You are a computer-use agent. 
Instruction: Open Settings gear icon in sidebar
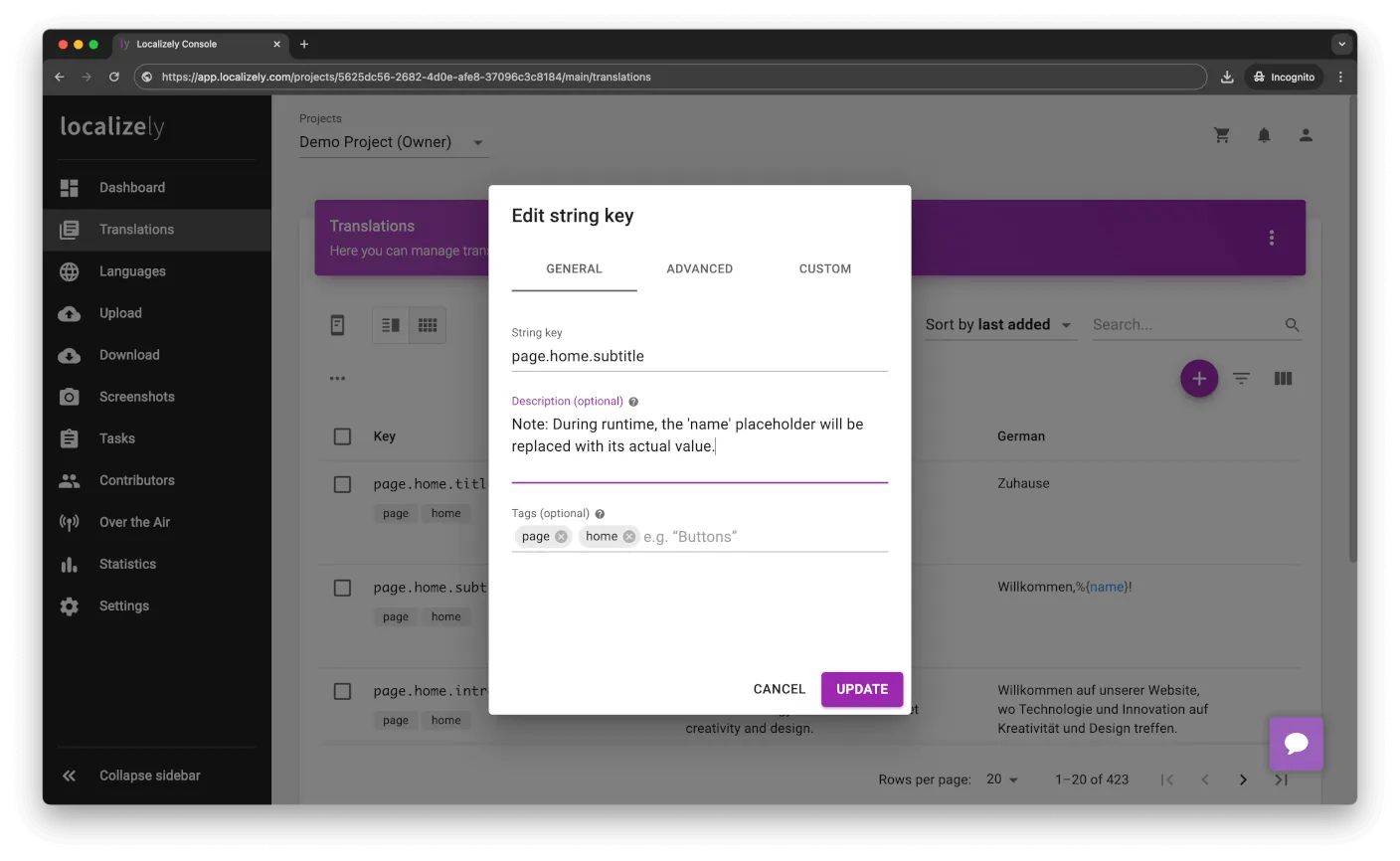point(69,605)
